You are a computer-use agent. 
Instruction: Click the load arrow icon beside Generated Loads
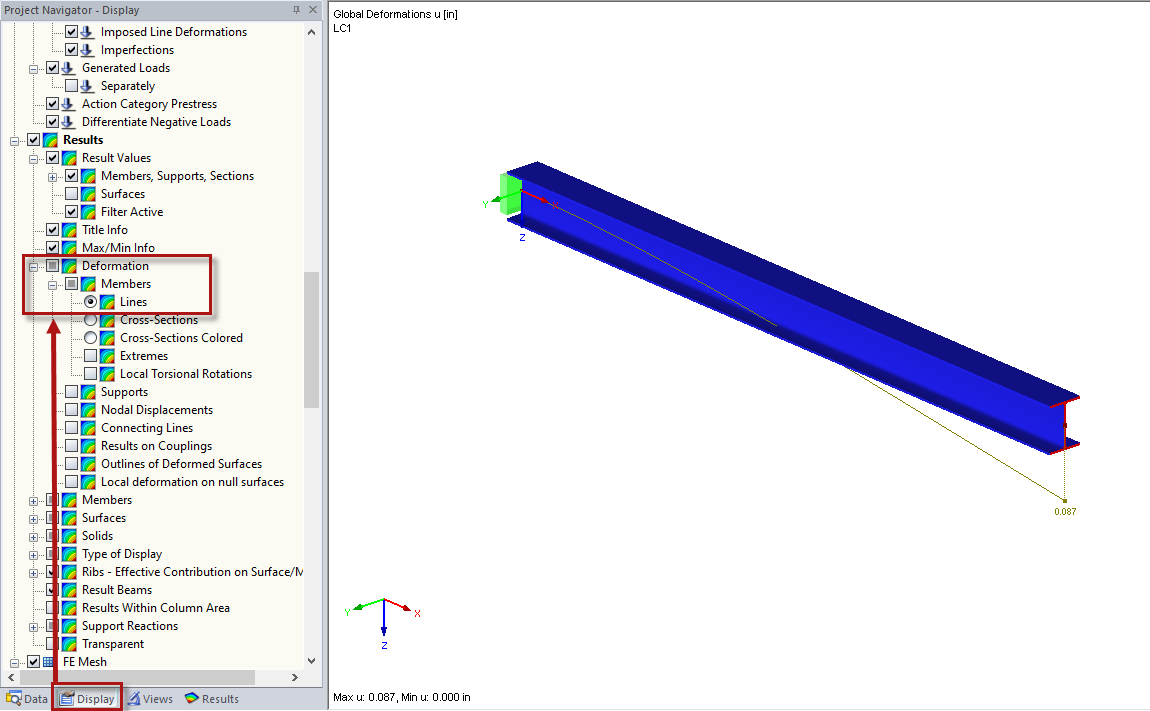(x=67, y=67)
